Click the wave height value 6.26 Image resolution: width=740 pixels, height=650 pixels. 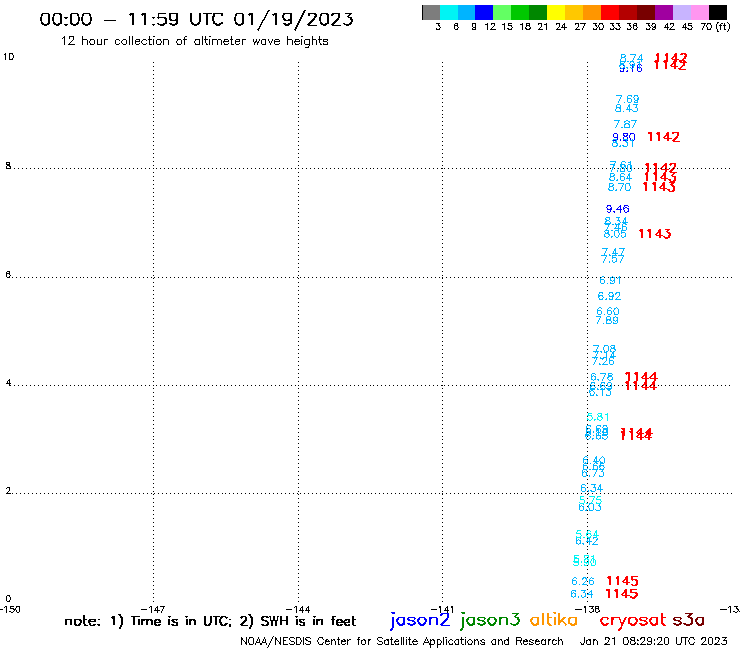tap(583, 581)
